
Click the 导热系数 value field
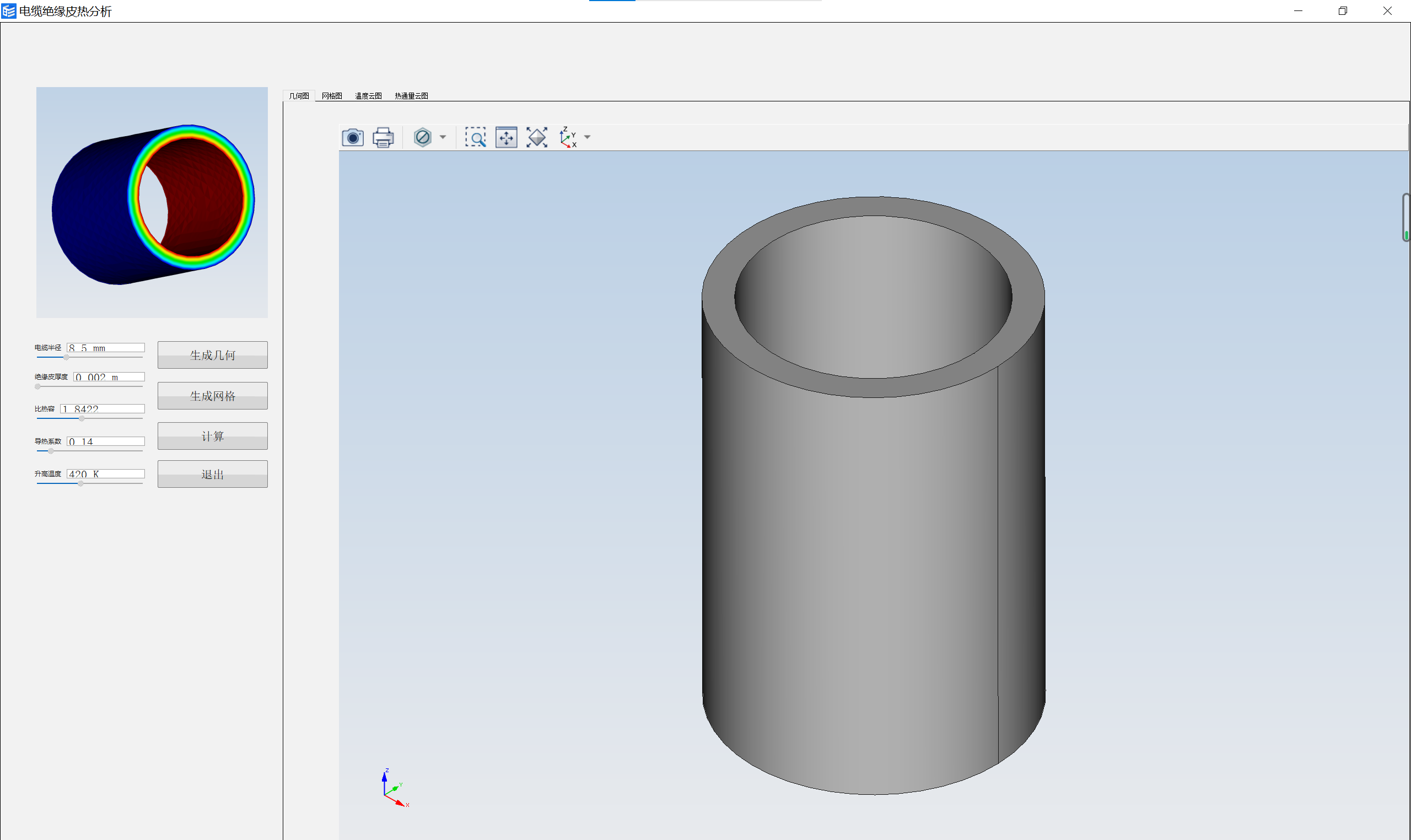click(x=106, y=441)
